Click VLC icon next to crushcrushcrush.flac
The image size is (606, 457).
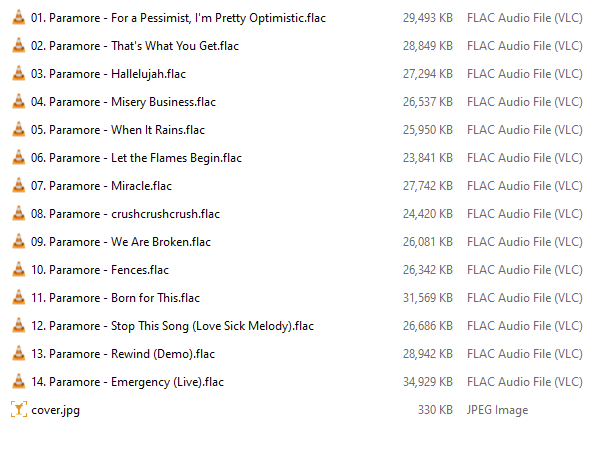coord(19,213)
